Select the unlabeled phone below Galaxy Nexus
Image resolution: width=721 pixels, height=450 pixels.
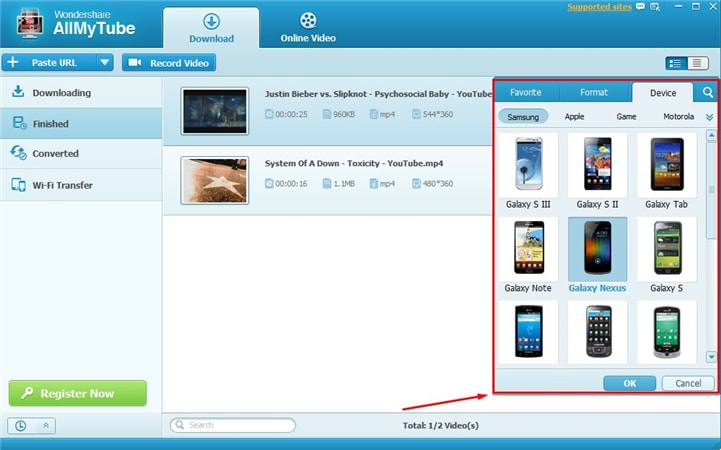click(597, 332)
